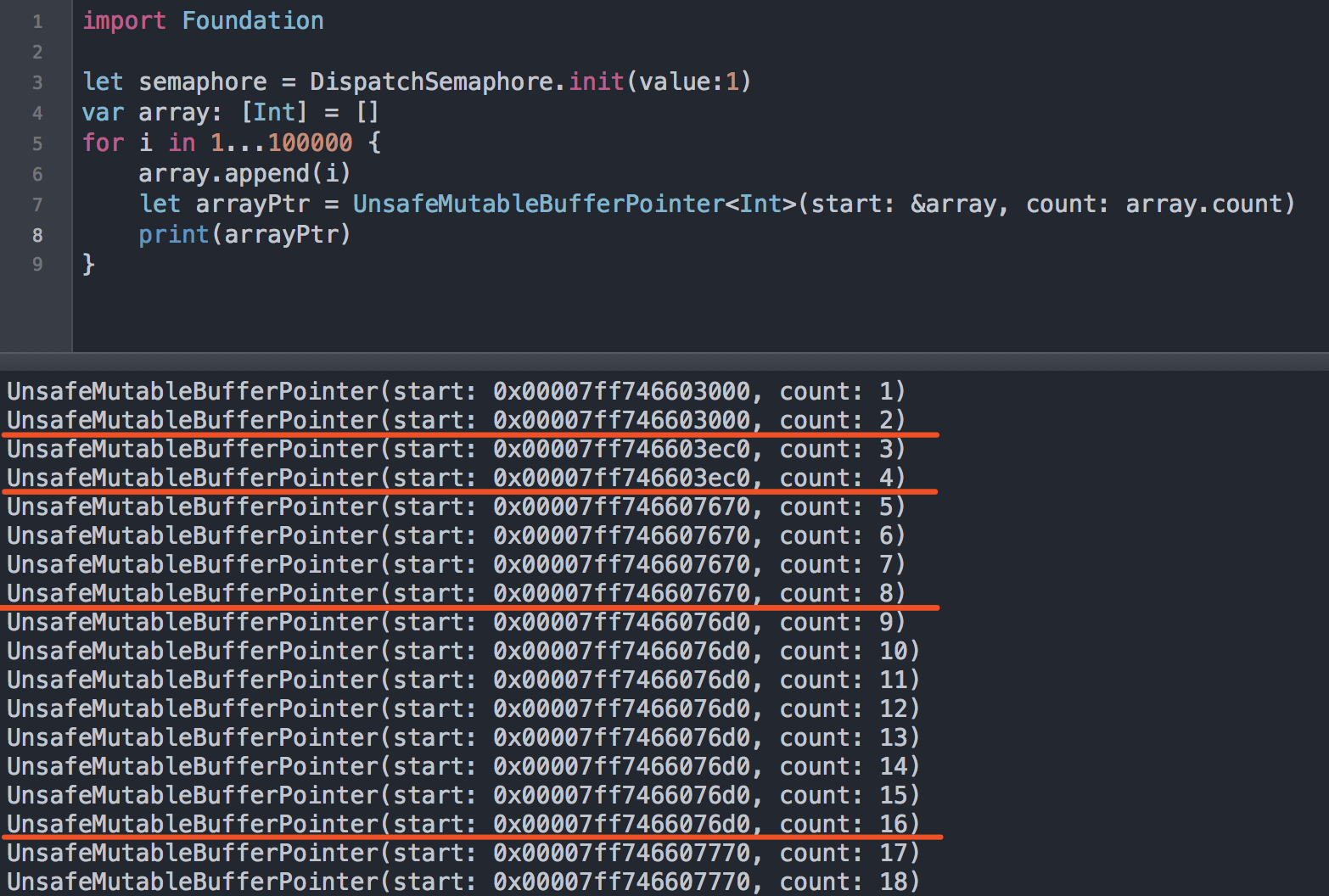Click the output line with count: 3
The width and height of the screenshot is (1329, 896).
457,449
